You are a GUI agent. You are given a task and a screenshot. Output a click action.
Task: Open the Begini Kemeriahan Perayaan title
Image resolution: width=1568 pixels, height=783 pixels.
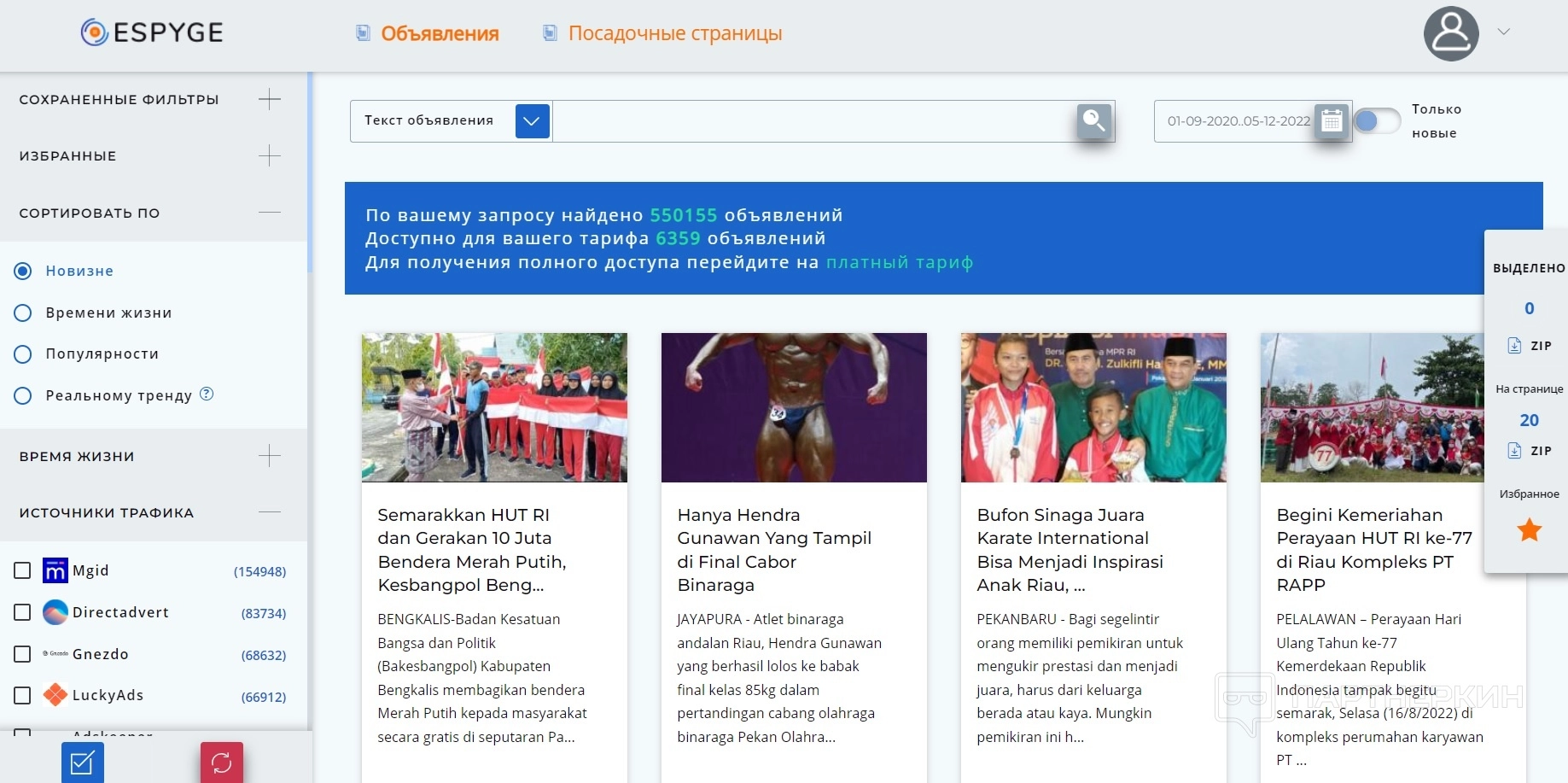pyautogui.click(x=1374, y=550)
